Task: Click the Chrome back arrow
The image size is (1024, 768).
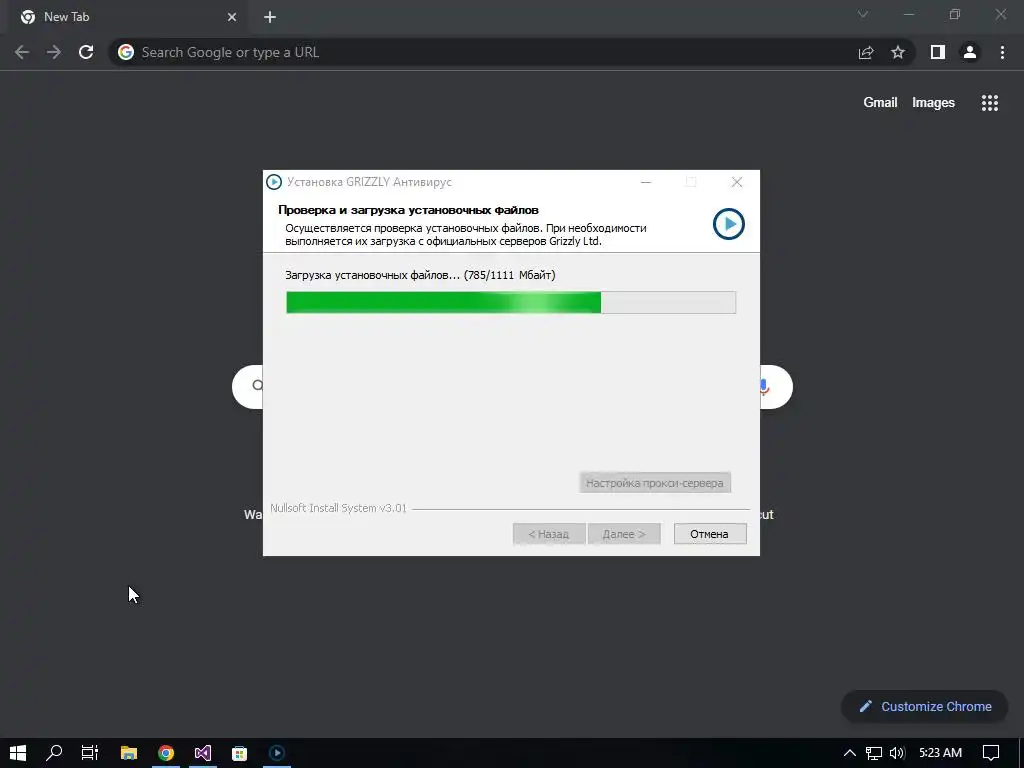Action: pos(22,52)
